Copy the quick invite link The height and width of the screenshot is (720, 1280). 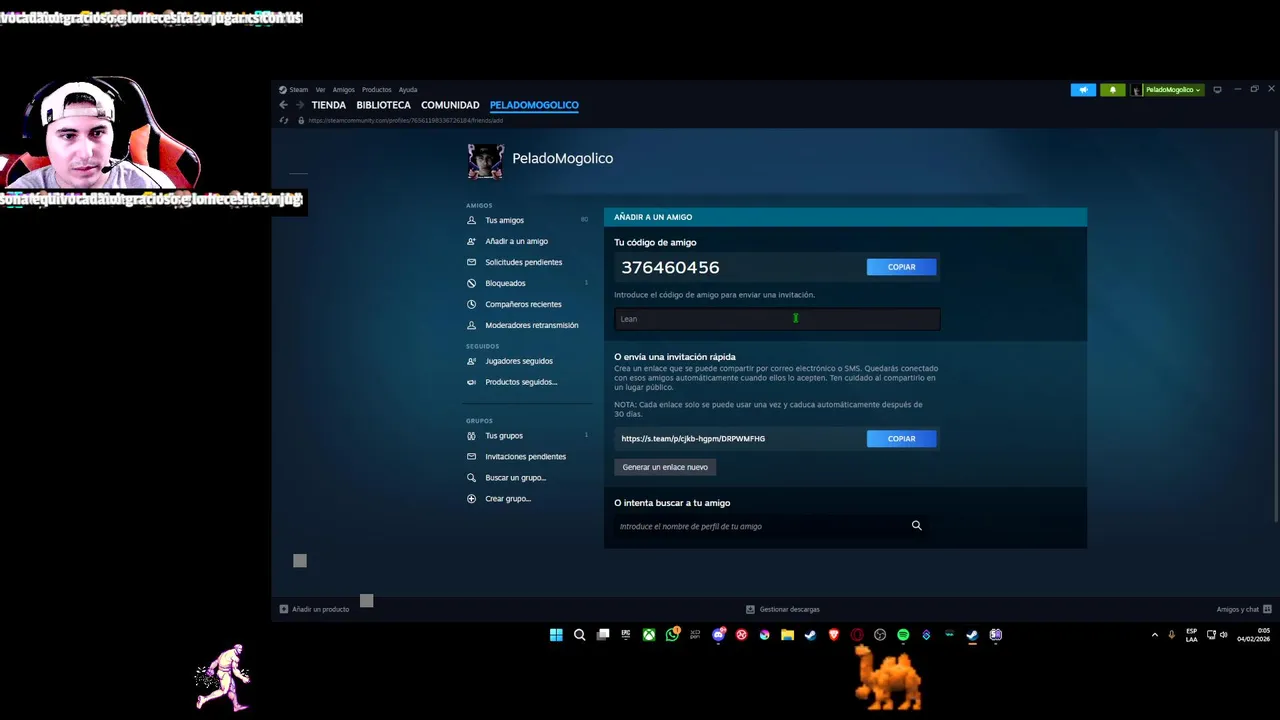tap(901, 439)
